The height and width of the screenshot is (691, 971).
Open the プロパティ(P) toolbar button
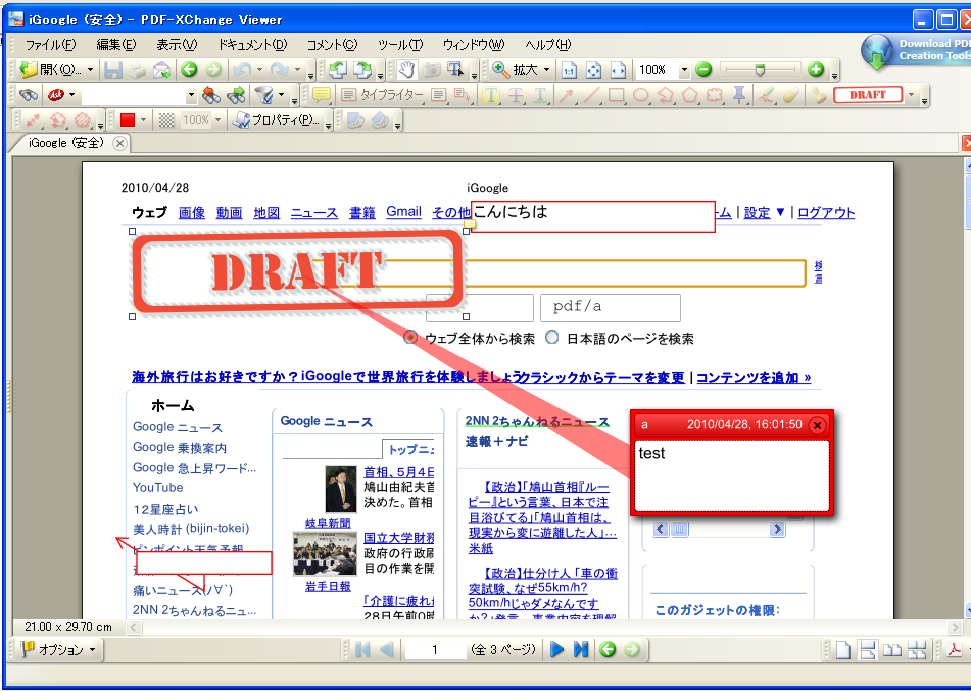(x=276, y=120)
